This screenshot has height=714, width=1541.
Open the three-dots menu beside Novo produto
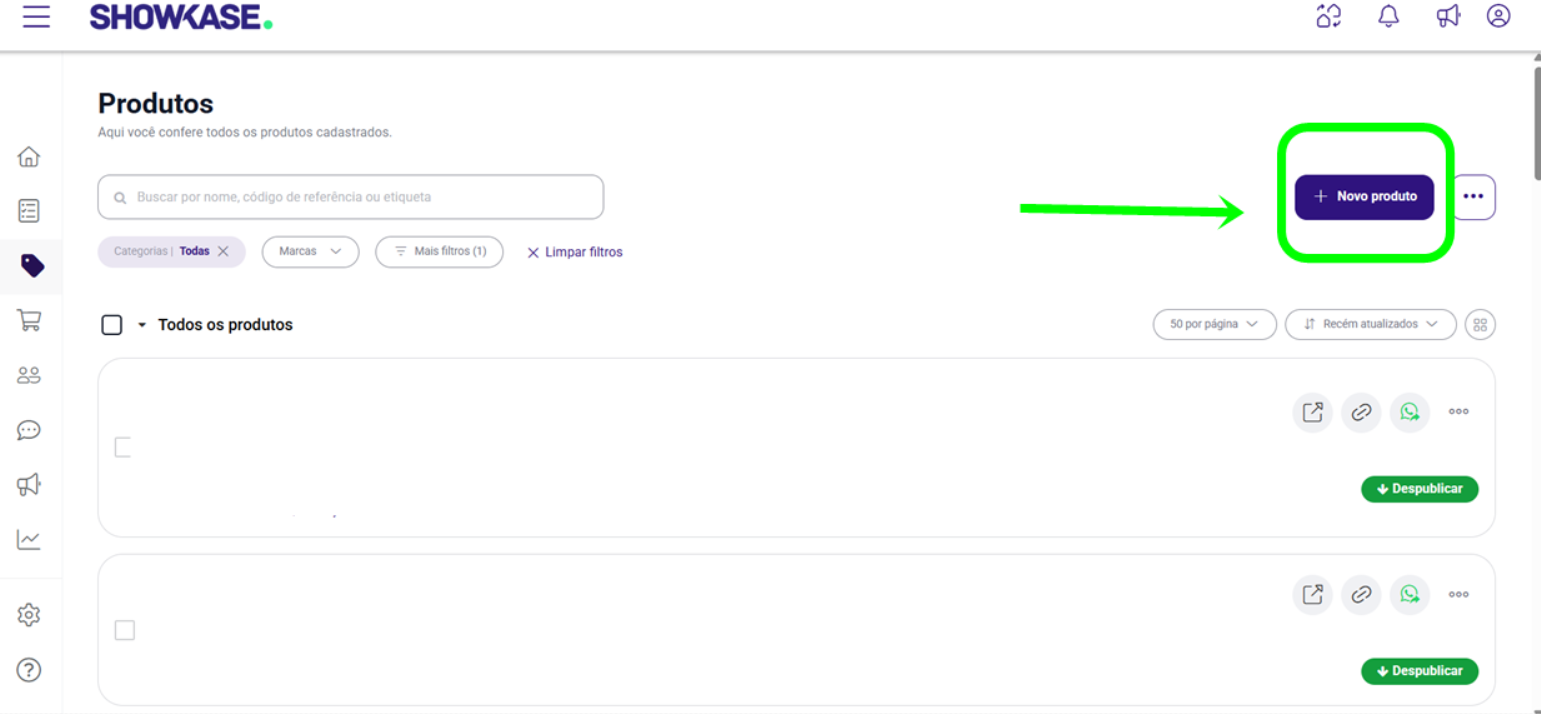[1473, 197]
